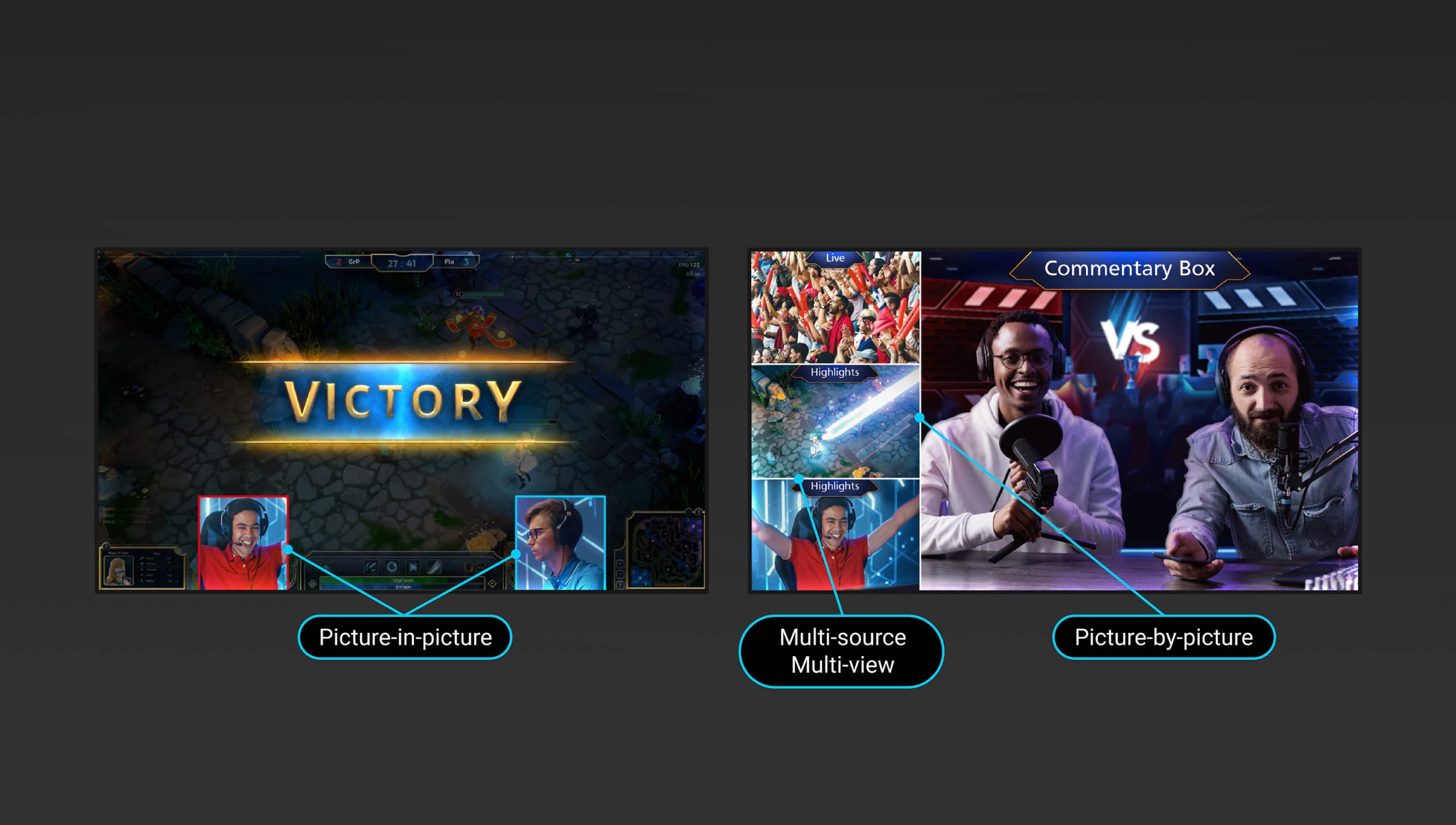The height and width of the screenshot is (825, 1456).
Task: Click the Picture-in-picture label
Action: tap(405, 637)
